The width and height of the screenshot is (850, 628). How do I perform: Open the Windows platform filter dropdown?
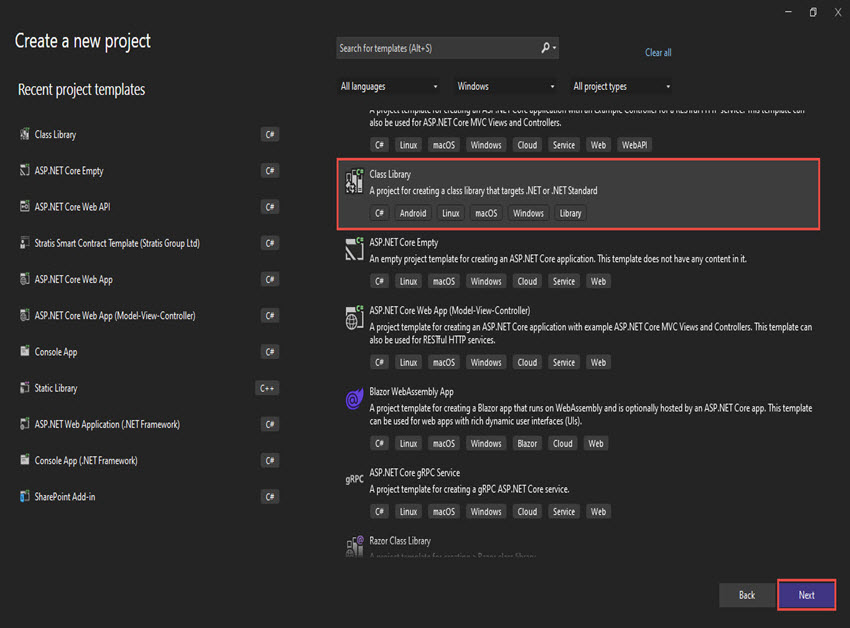click(505, 86)
